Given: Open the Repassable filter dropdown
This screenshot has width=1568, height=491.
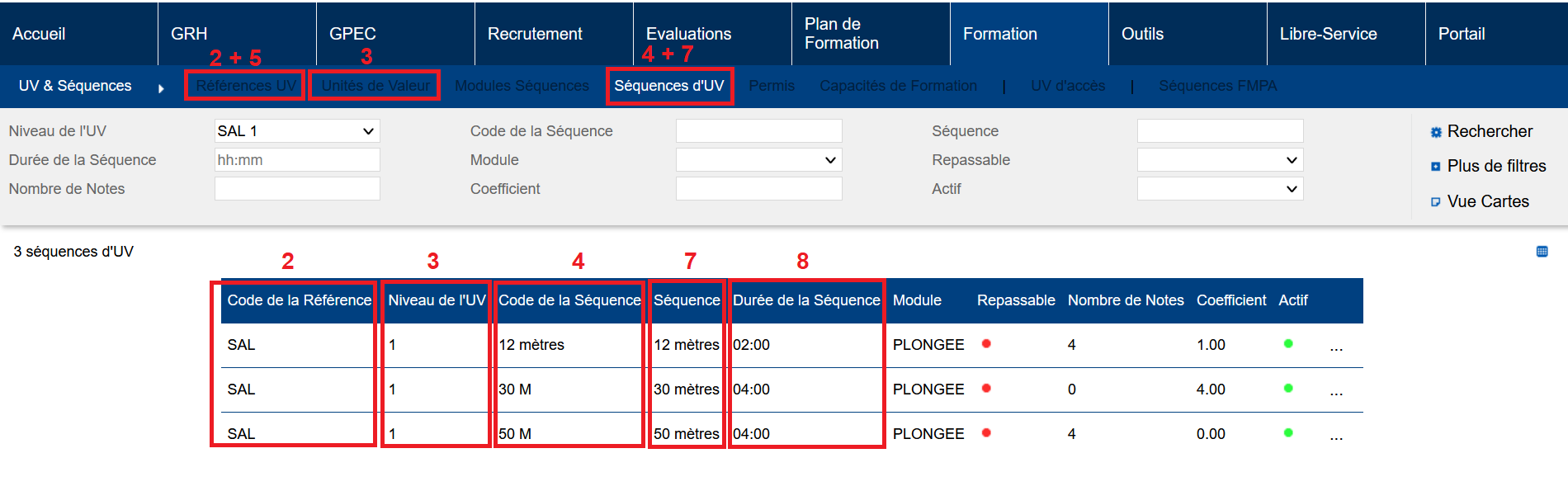Looking at the screenshot, I should 1220,160.
